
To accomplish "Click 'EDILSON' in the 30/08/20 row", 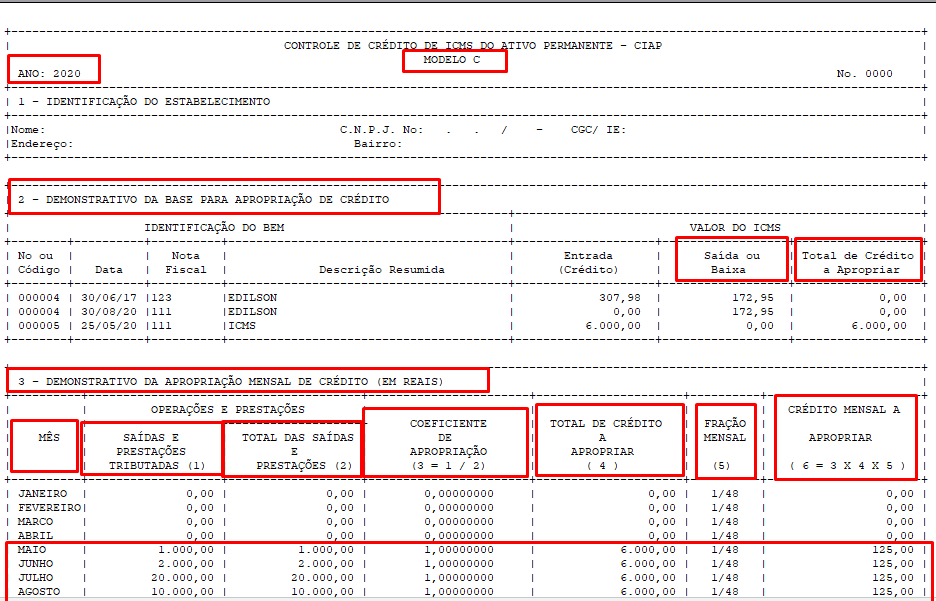I will (253, 312).
